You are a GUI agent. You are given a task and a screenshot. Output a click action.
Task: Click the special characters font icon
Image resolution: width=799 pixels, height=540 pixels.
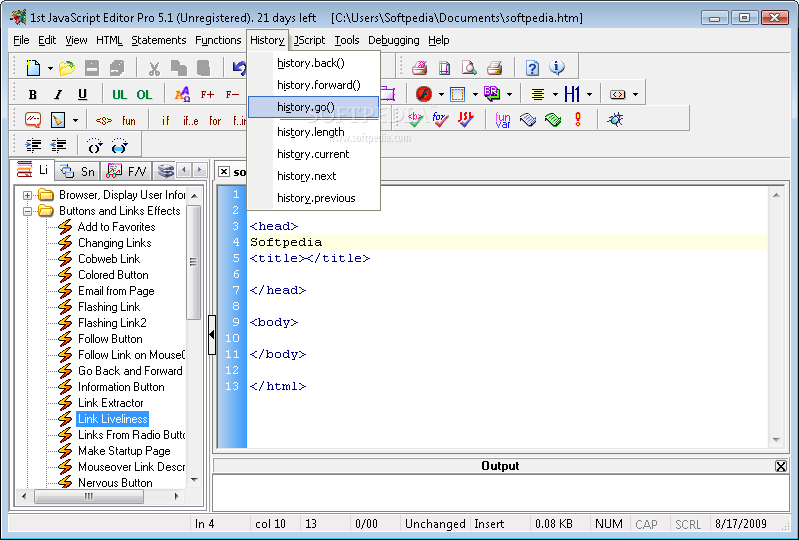coord(182,94)
